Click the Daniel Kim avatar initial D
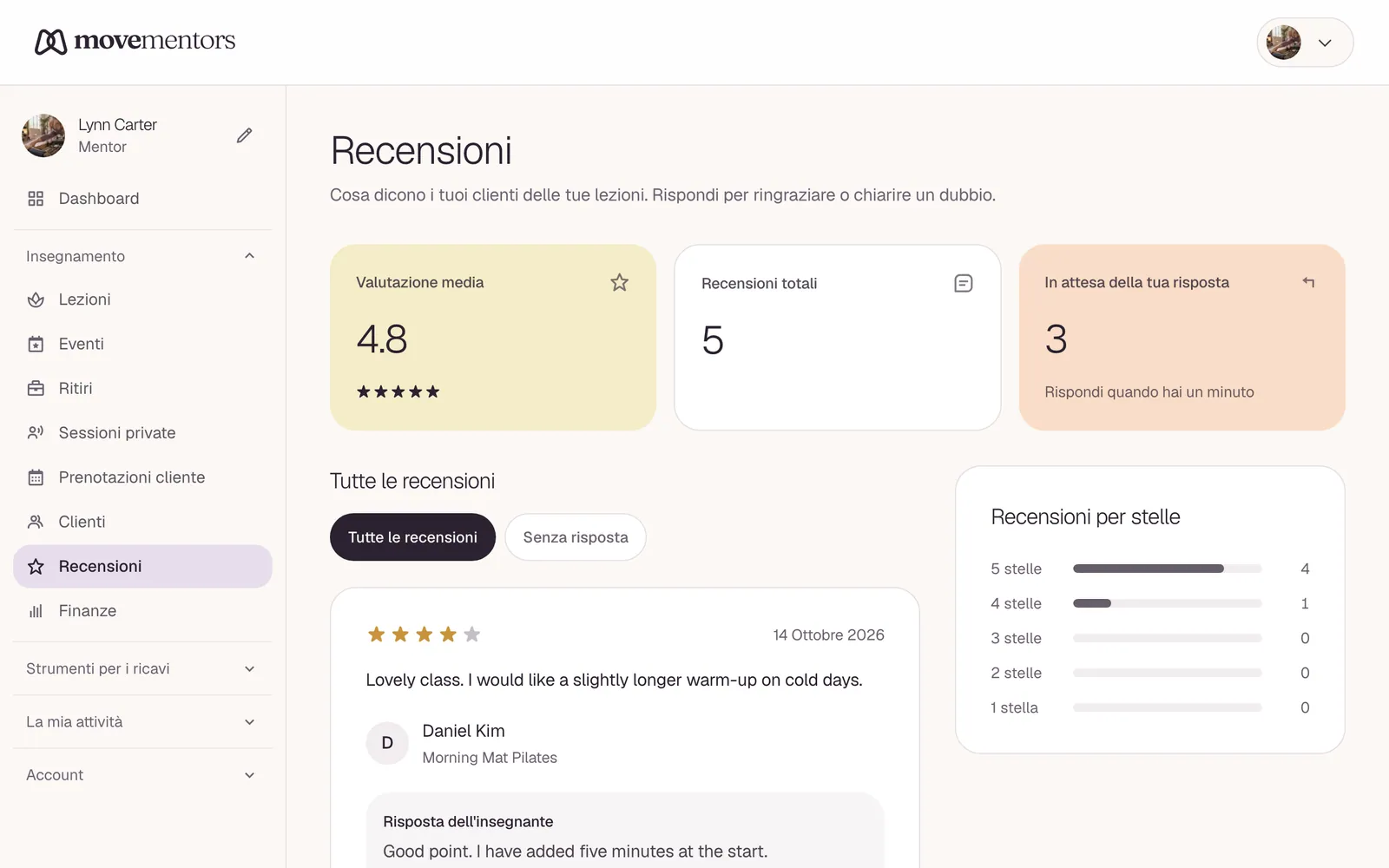1389x868 pixels. (387, 743)
